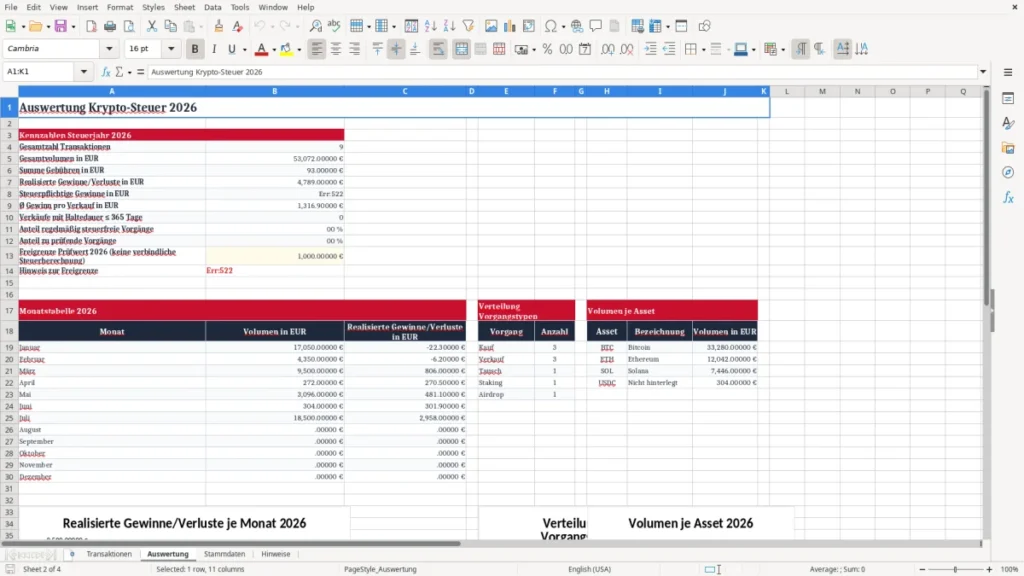1024x576 pixels.
Task: Open the sidebar Gallery
Action: [1008, 148]
